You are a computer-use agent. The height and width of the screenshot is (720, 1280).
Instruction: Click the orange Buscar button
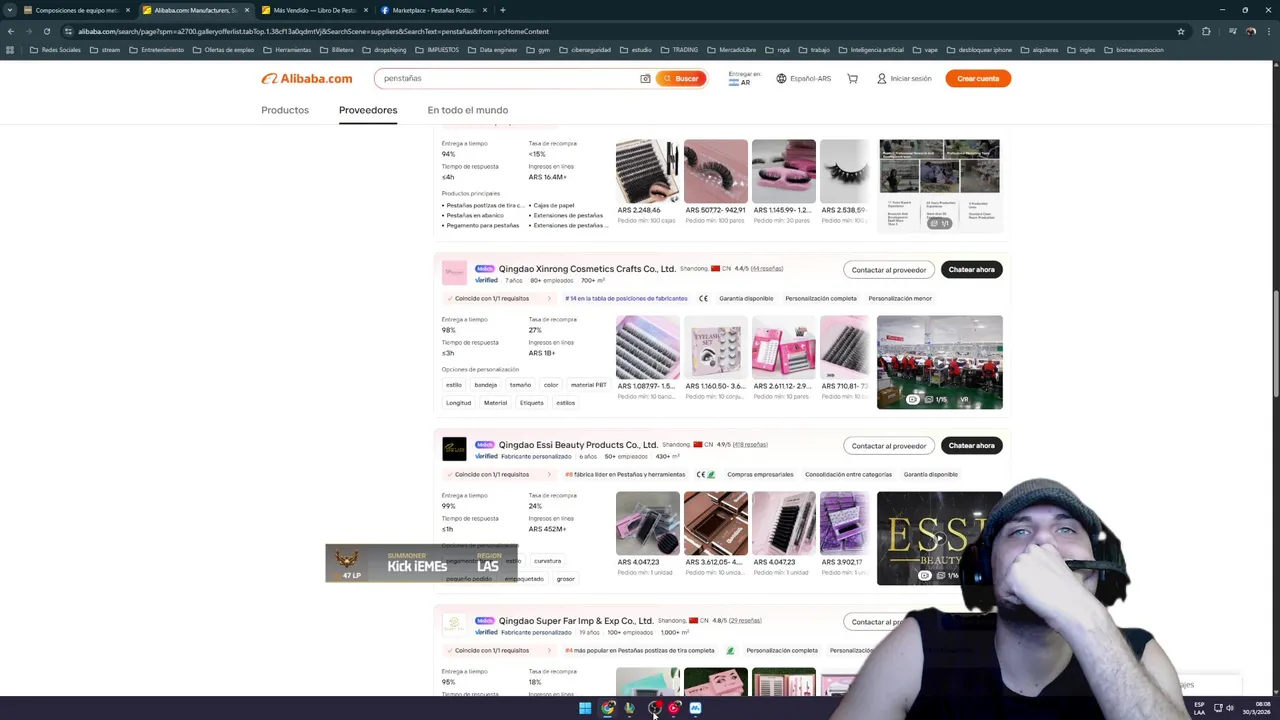(x=681, y=78)
